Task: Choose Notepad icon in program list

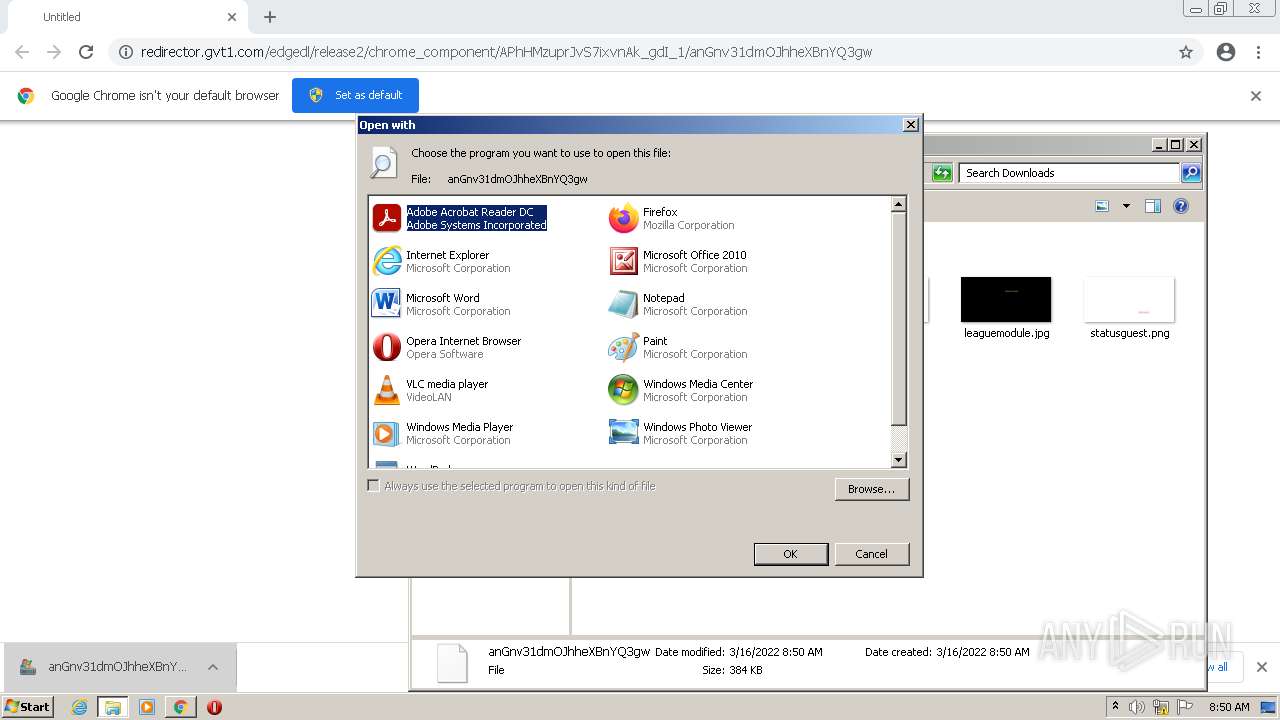Action: tap(623, 304)
